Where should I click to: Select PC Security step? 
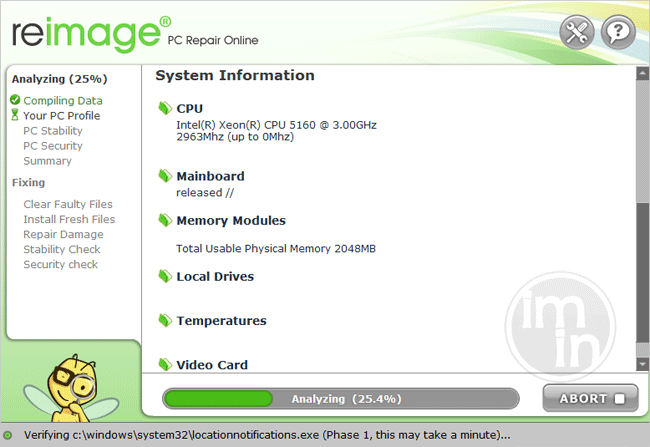tap(53, 146)
